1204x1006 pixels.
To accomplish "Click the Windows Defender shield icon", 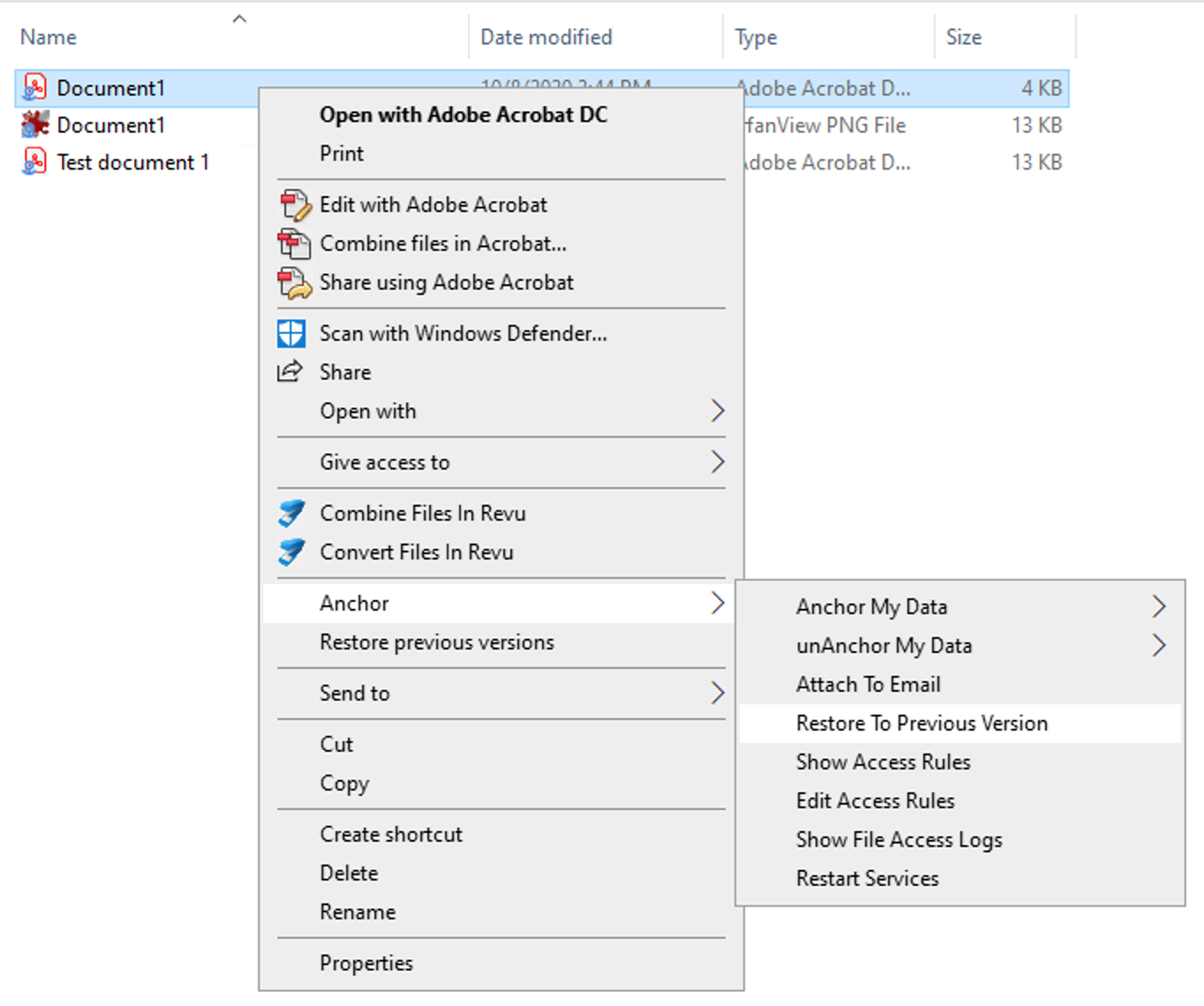I will [x=291, y=334].
